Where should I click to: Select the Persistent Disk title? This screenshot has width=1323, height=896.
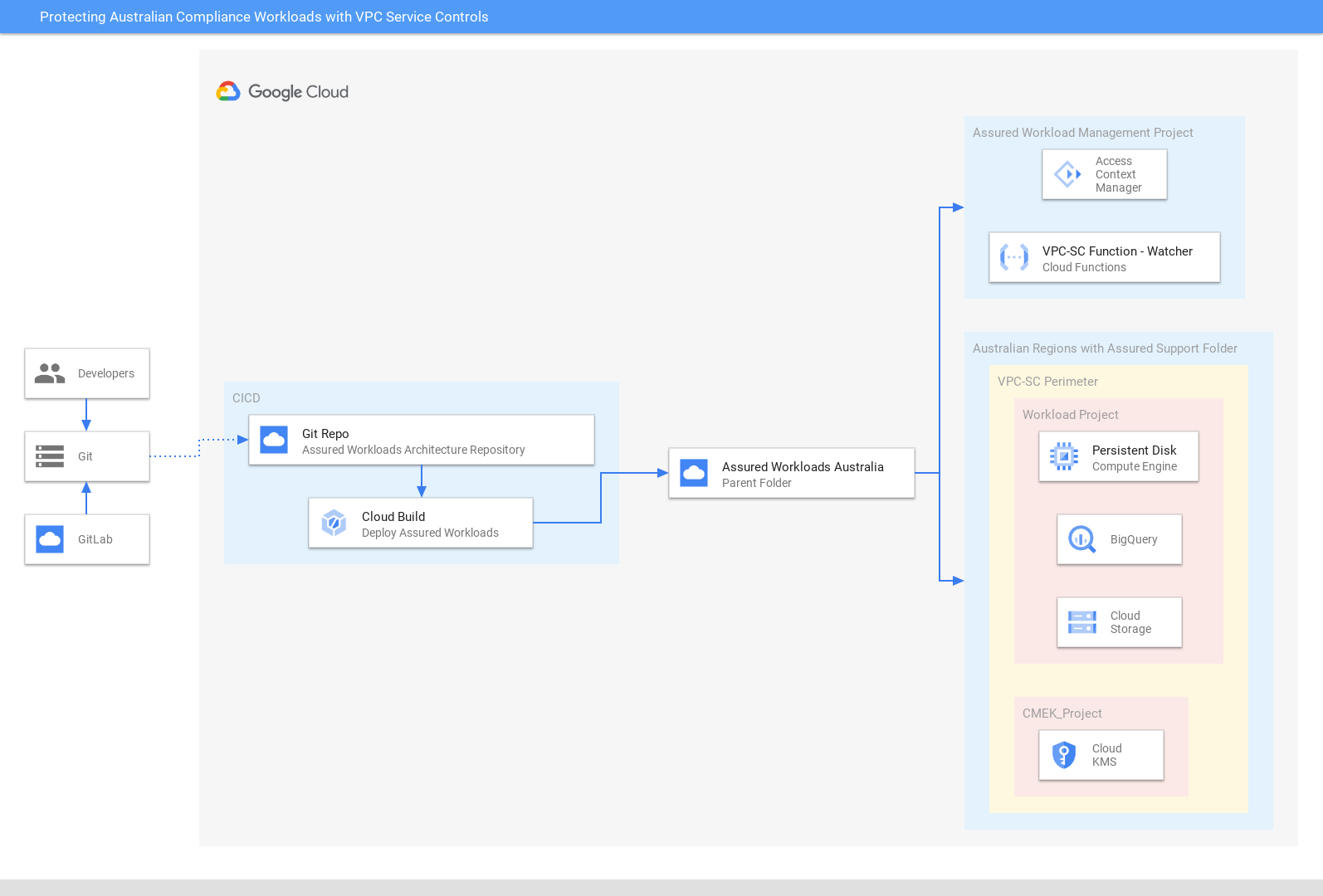pos(1134,450)
